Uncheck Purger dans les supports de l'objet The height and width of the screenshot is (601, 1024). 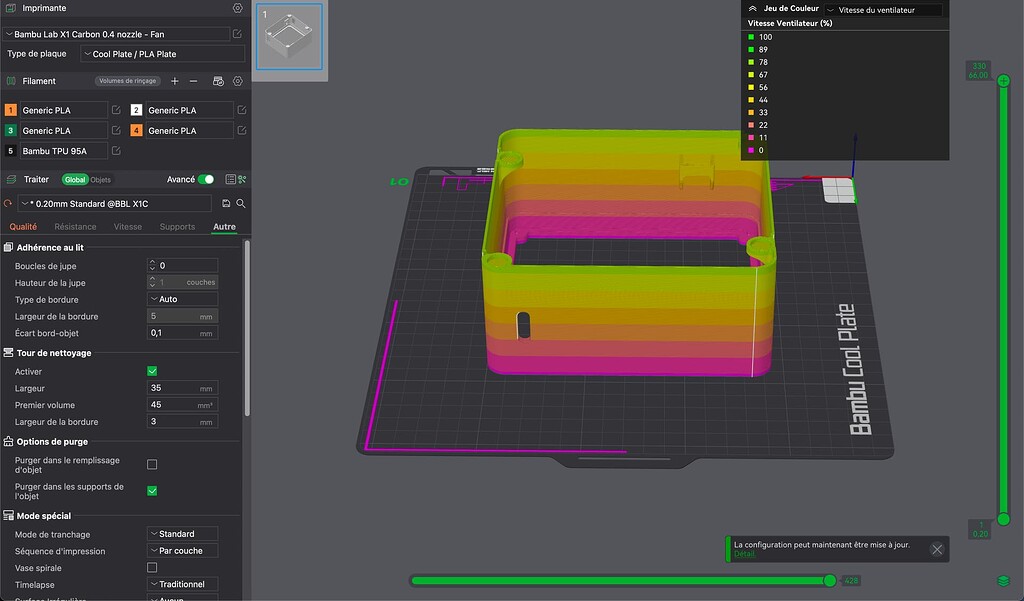(152, 491)
